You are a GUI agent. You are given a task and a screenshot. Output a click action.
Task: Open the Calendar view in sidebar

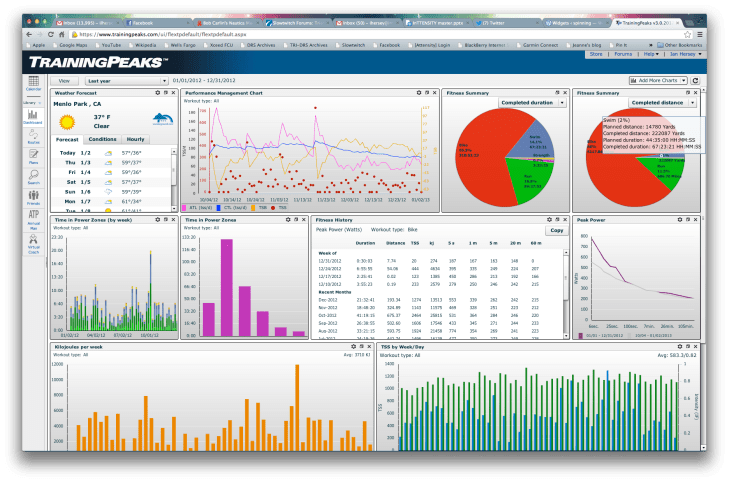(33, 85)
